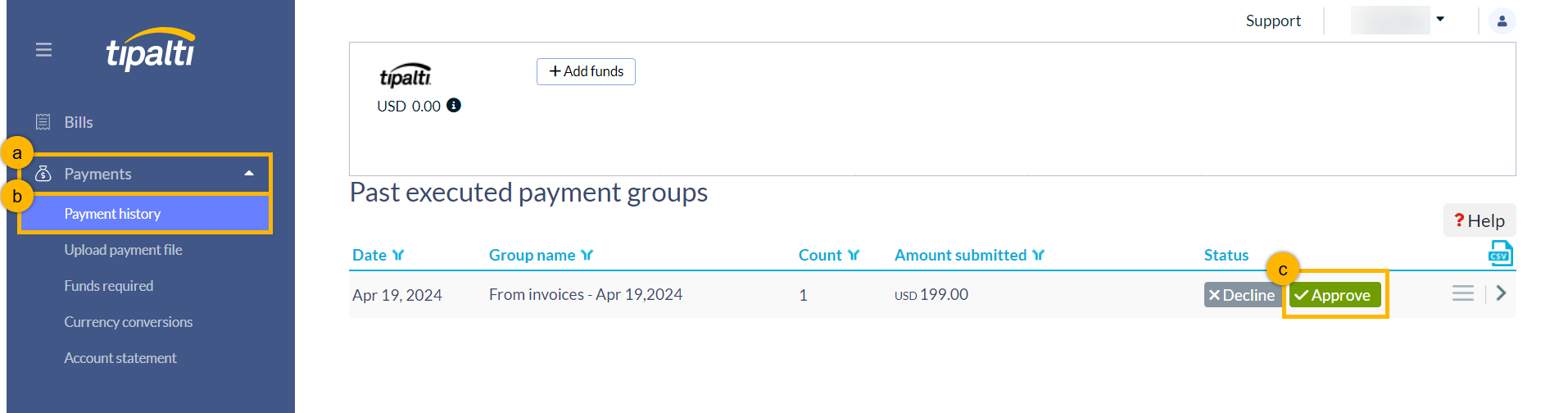Open Upload payment file menu item

tap(123, 250)
